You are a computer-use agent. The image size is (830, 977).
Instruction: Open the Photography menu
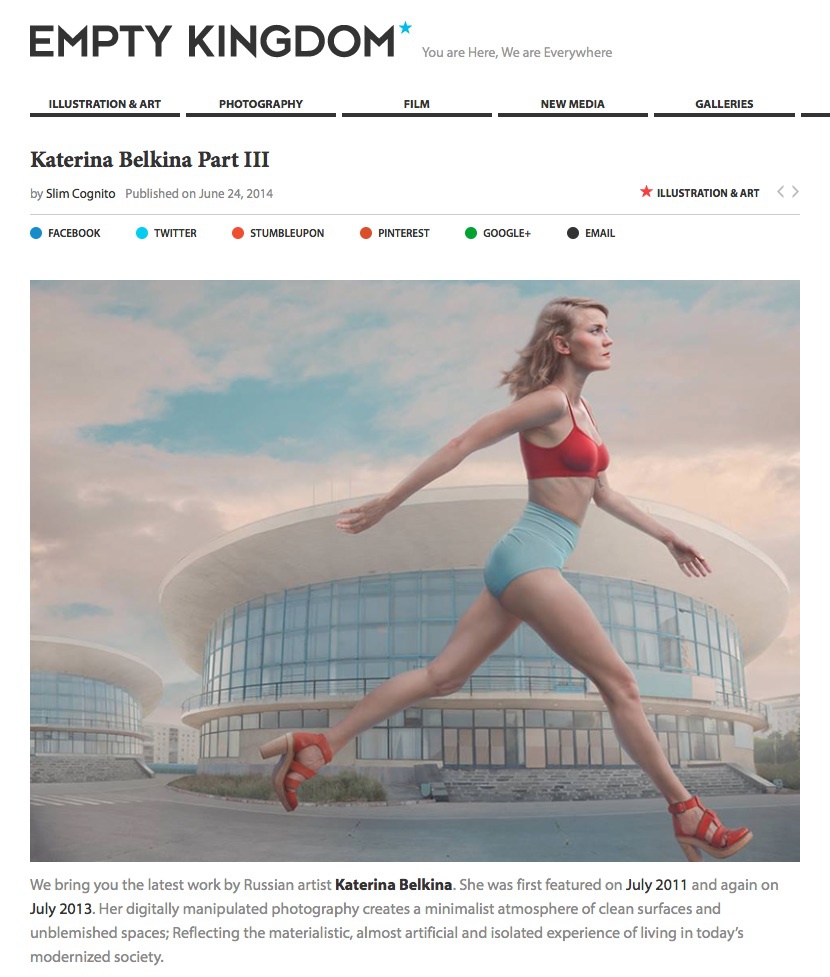point(260,104)
